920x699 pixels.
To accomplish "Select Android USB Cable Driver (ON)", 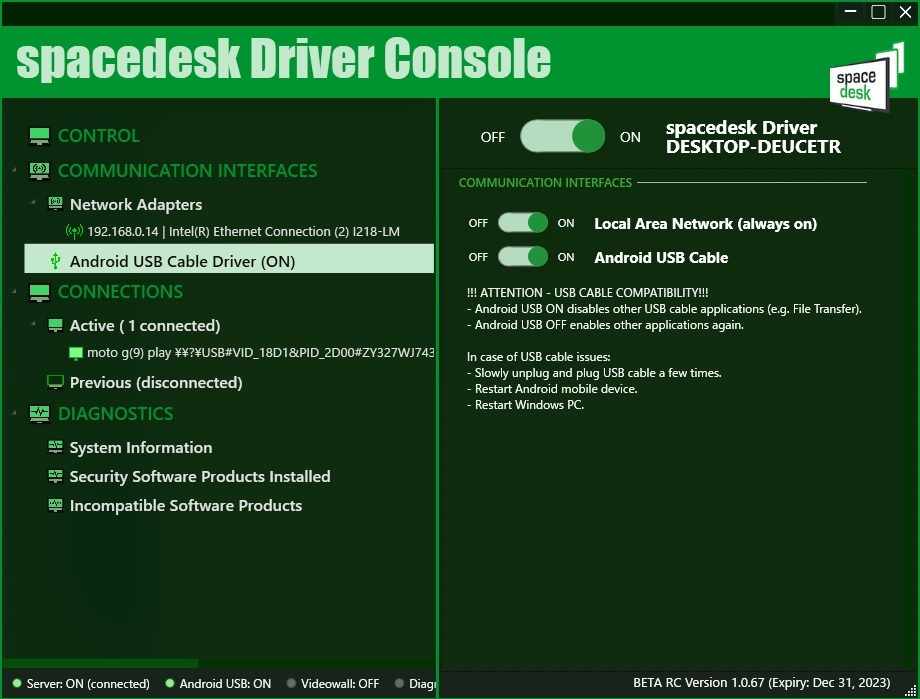I will (x=229, y=259).
